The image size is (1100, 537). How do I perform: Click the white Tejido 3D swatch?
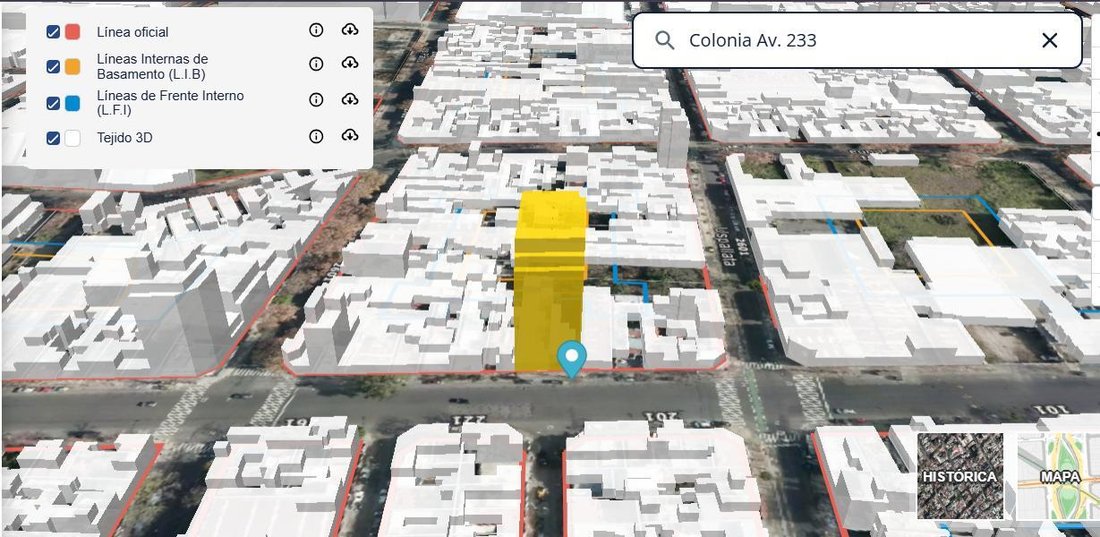72,138
